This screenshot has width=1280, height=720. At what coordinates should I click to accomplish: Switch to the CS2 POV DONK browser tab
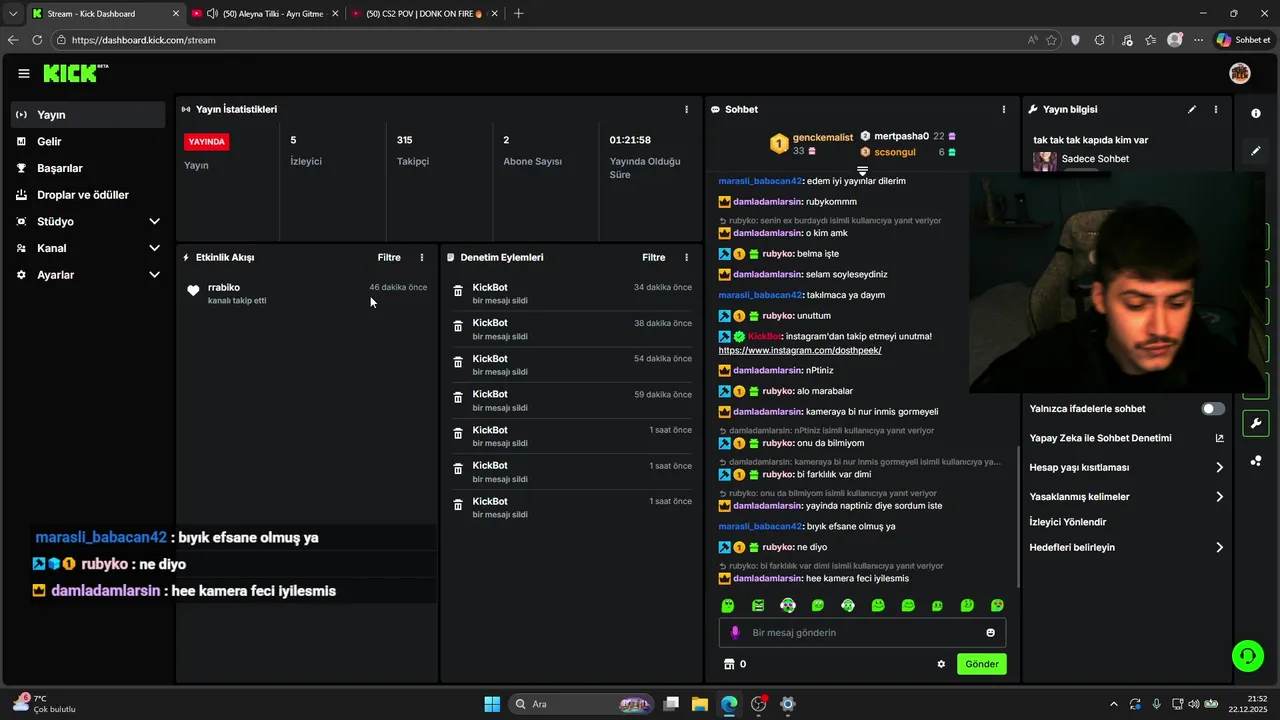[426, 14]
